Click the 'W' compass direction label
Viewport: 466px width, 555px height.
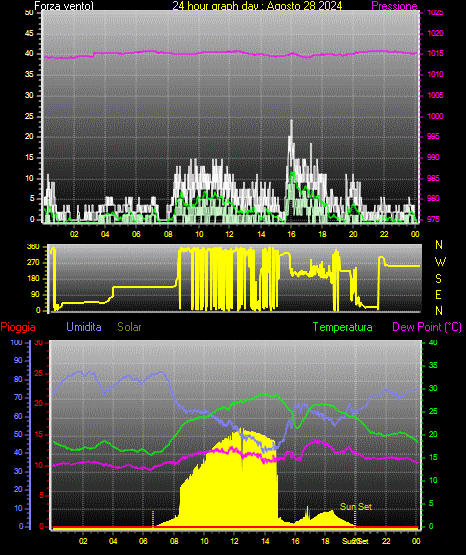(x=440, y=262)
